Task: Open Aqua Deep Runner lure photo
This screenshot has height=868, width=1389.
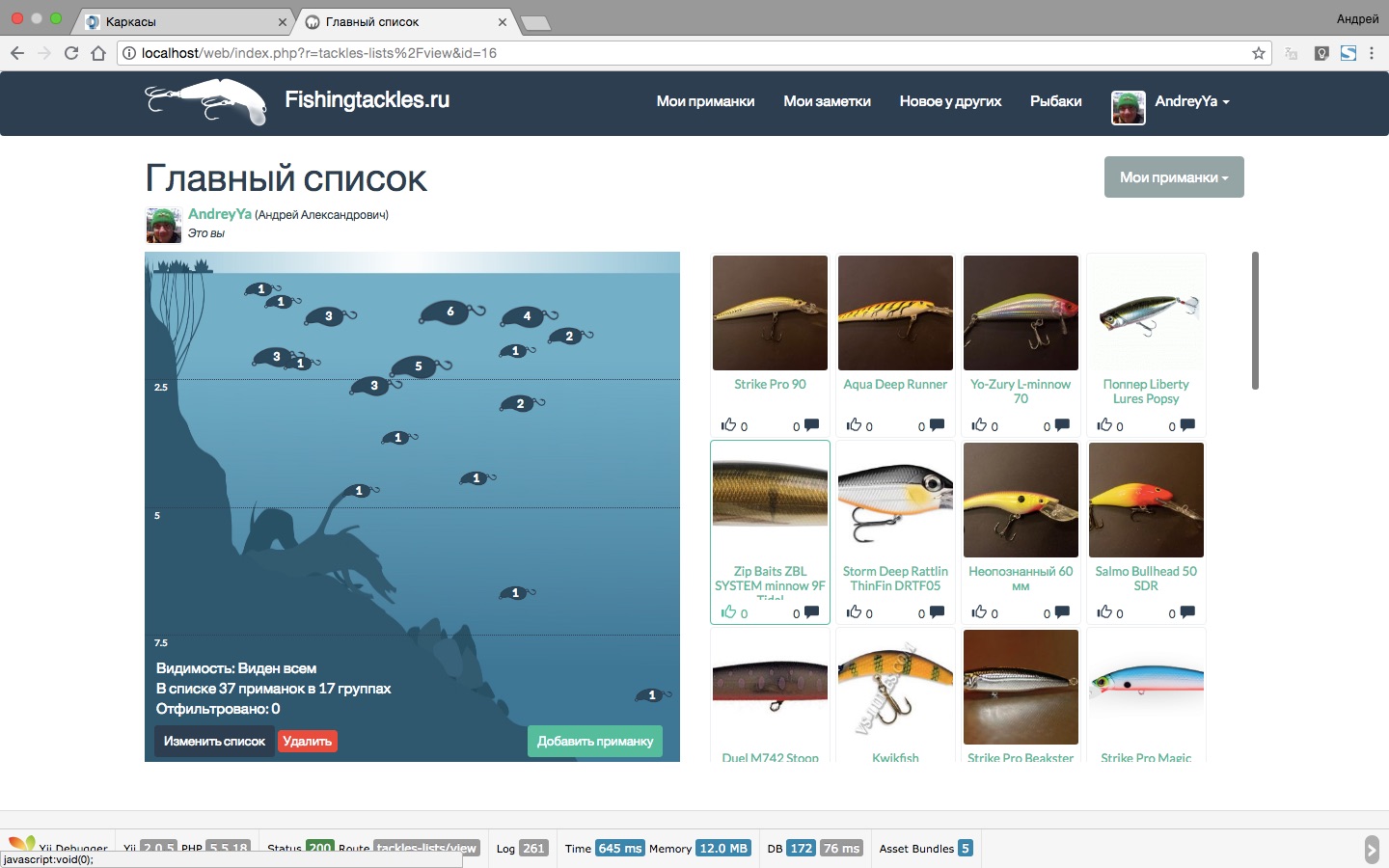Action: point(895,312)
